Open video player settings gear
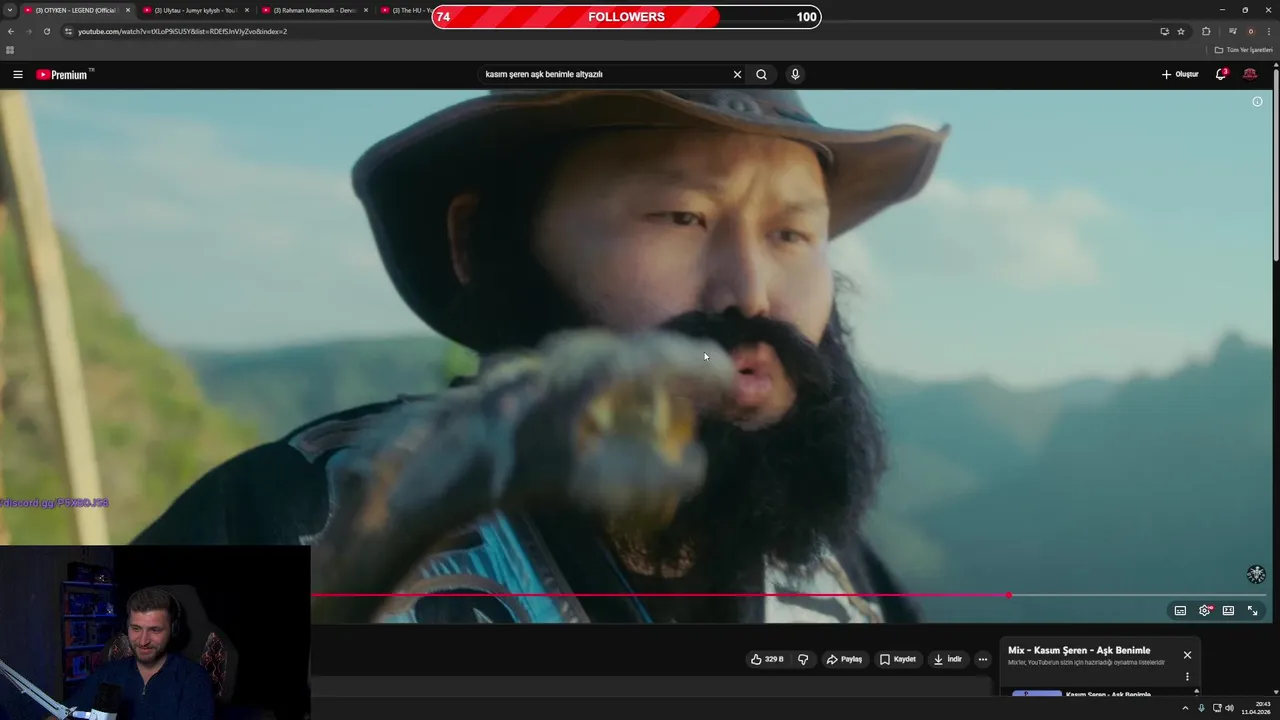 1204,610
